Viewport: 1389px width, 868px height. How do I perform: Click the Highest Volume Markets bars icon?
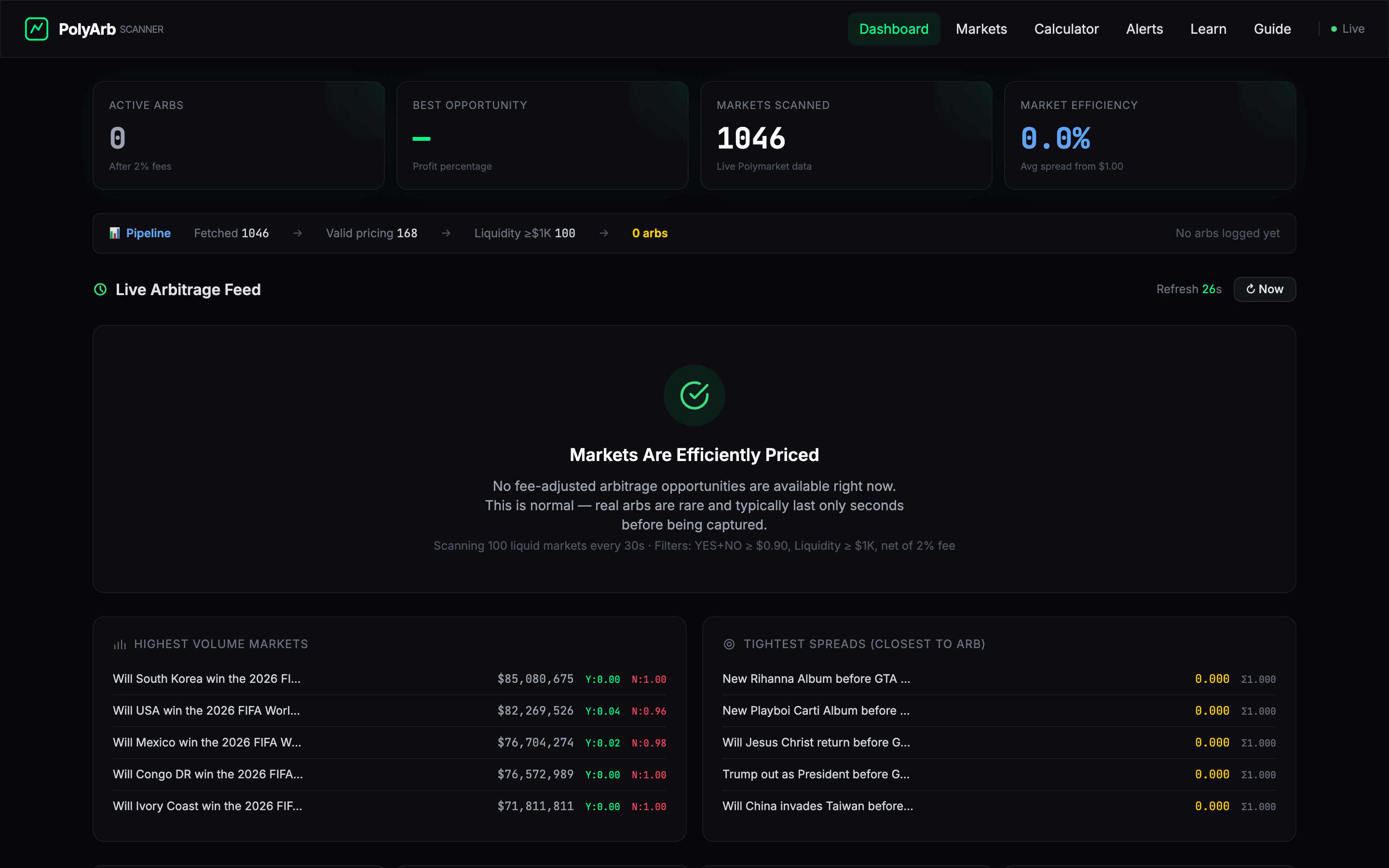pos(120,645)
